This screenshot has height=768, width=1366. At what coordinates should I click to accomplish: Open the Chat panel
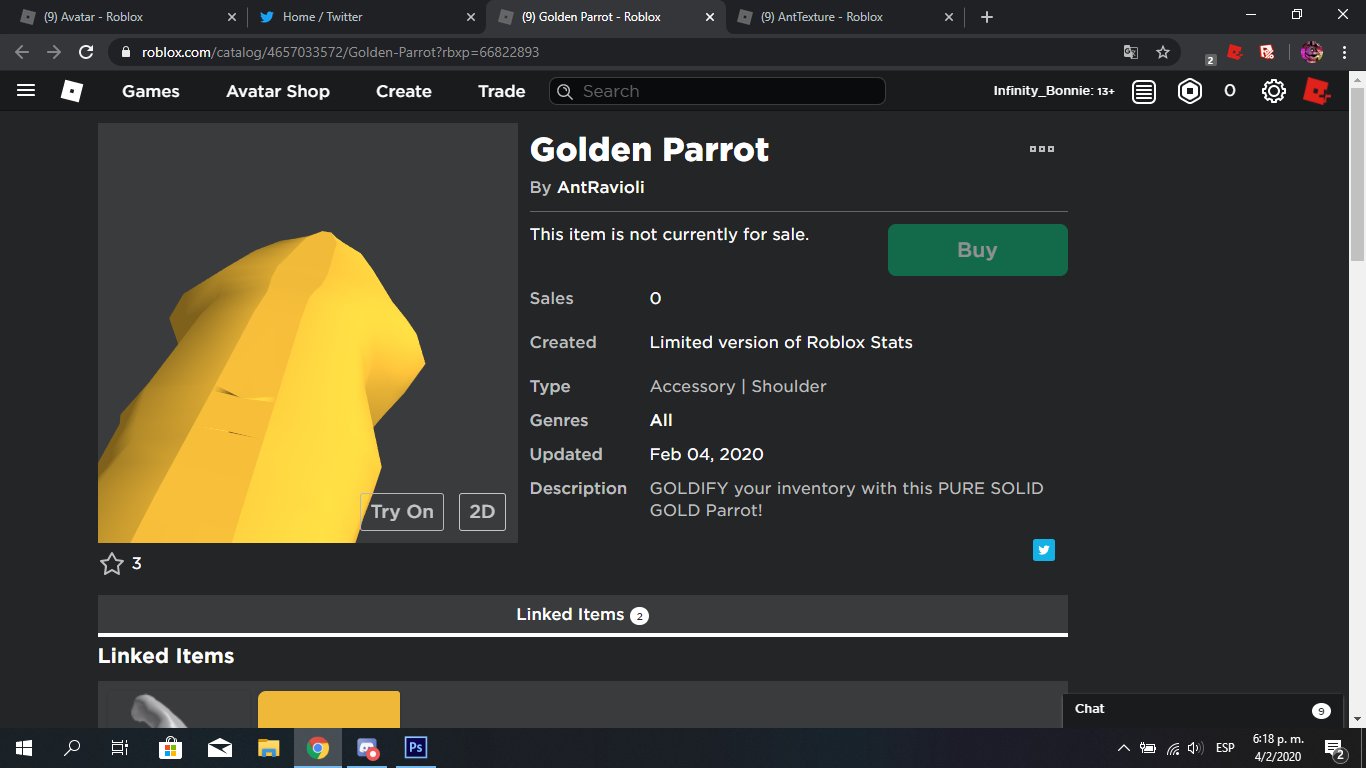(1200, 710)
